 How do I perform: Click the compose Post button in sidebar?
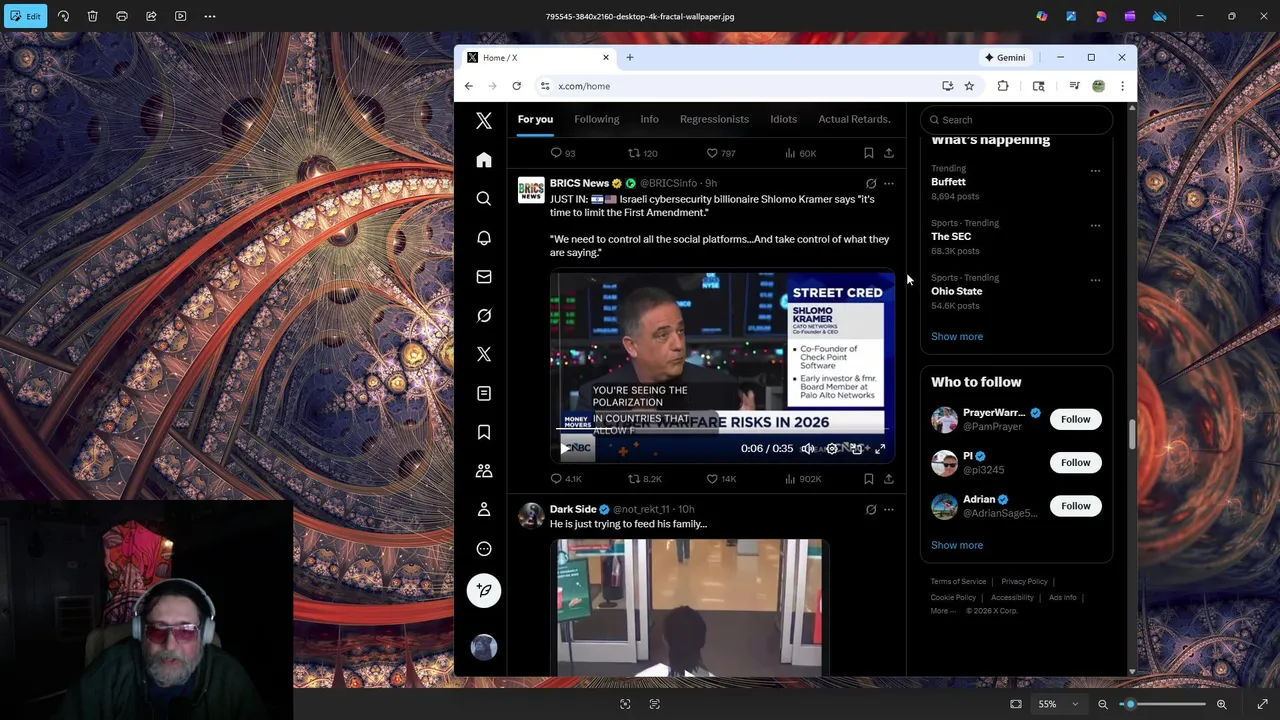484,590
